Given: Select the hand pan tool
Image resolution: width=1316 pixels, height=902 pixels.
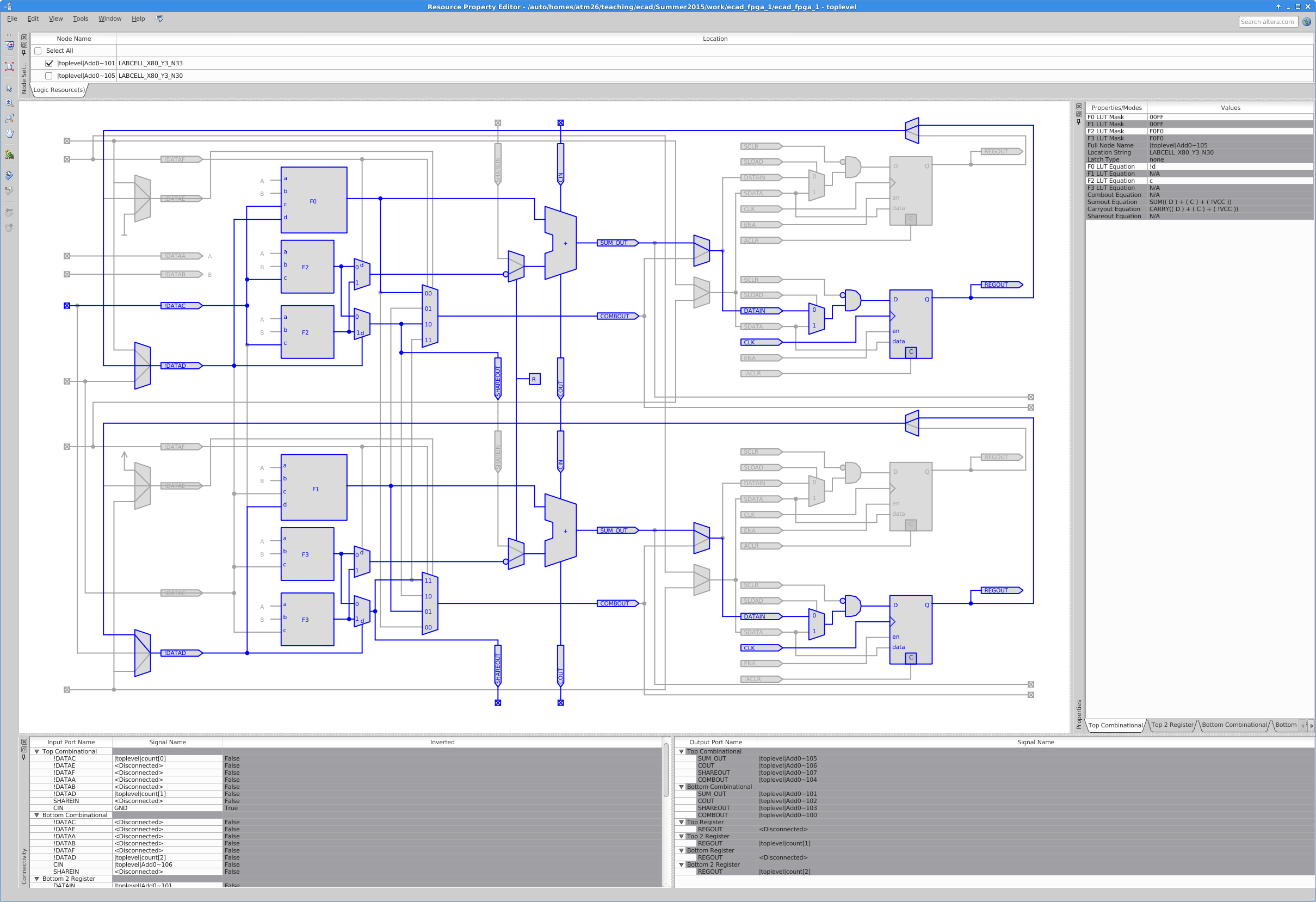Looking at the screenshot, I should coord(9,134).
